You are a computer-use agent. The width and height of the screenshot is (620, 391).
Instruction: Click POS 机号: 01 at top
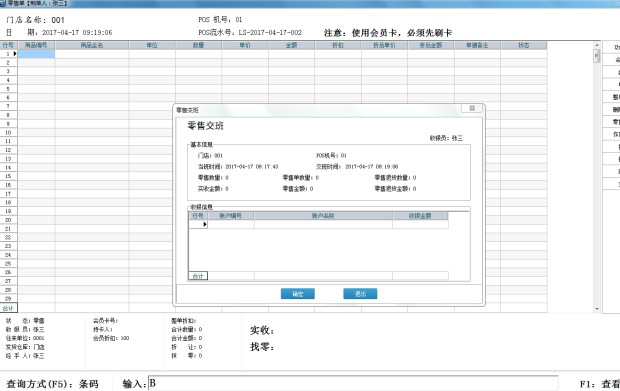[220, 19]
